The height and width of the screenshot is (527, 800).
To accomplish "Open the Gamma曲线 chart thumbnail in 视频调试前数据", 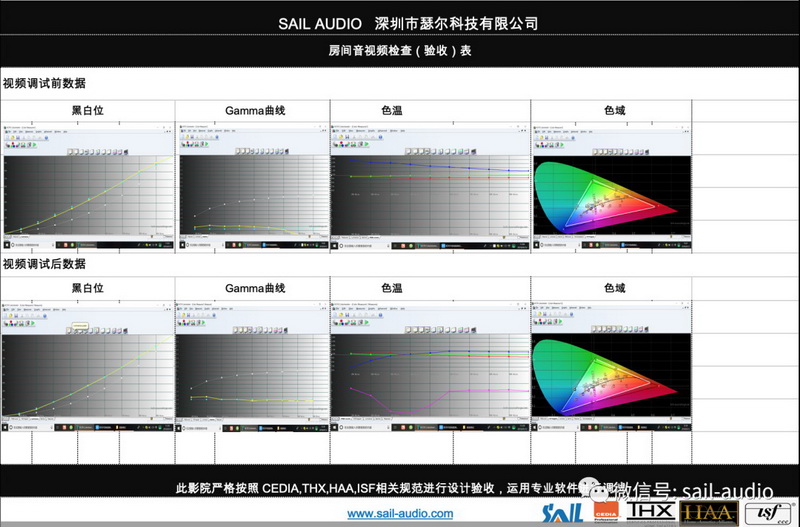I will pyautogui.click(x=253, y=186).
